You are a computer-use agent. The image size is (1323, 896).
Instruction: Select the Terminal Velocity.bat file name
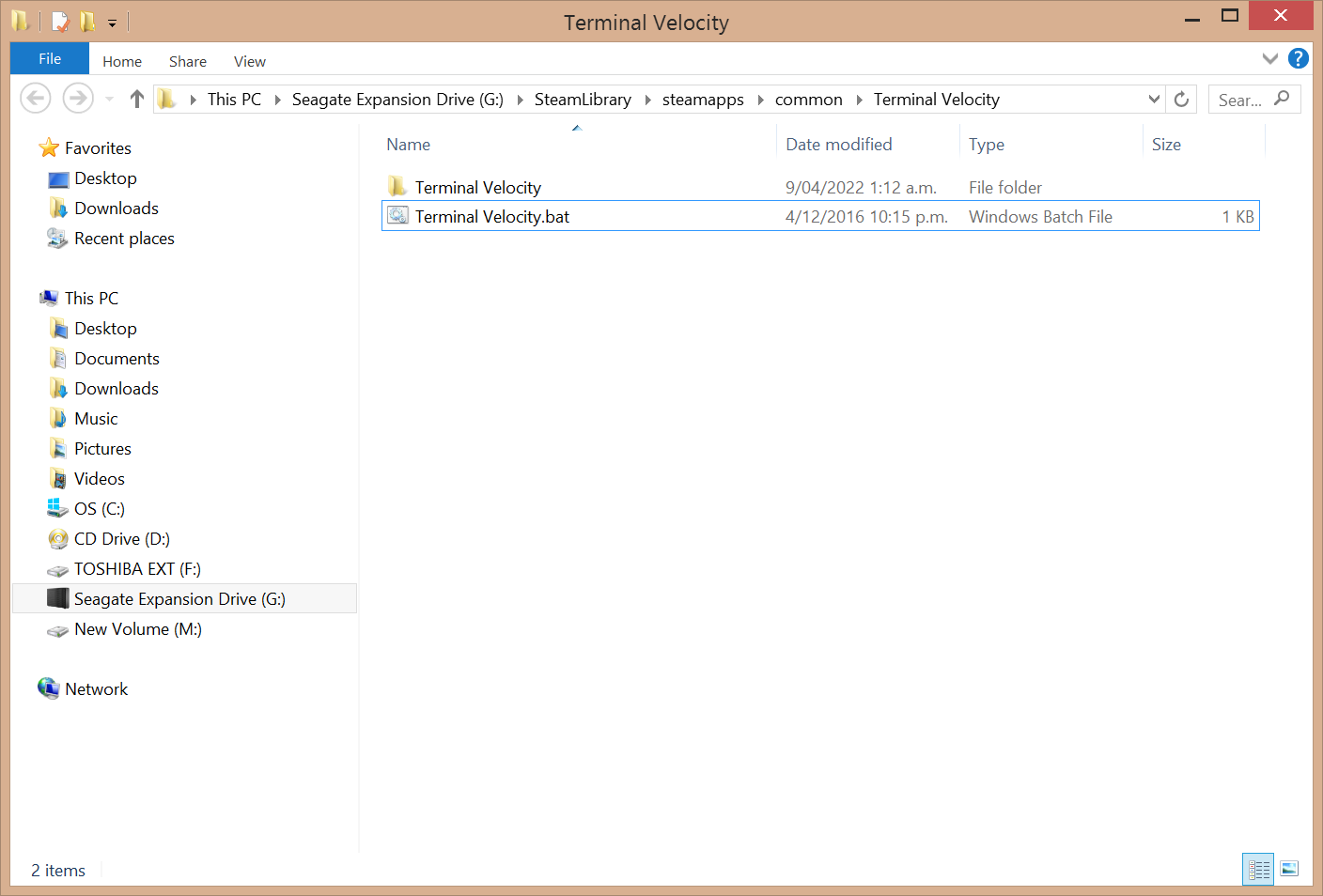[492, 216]
